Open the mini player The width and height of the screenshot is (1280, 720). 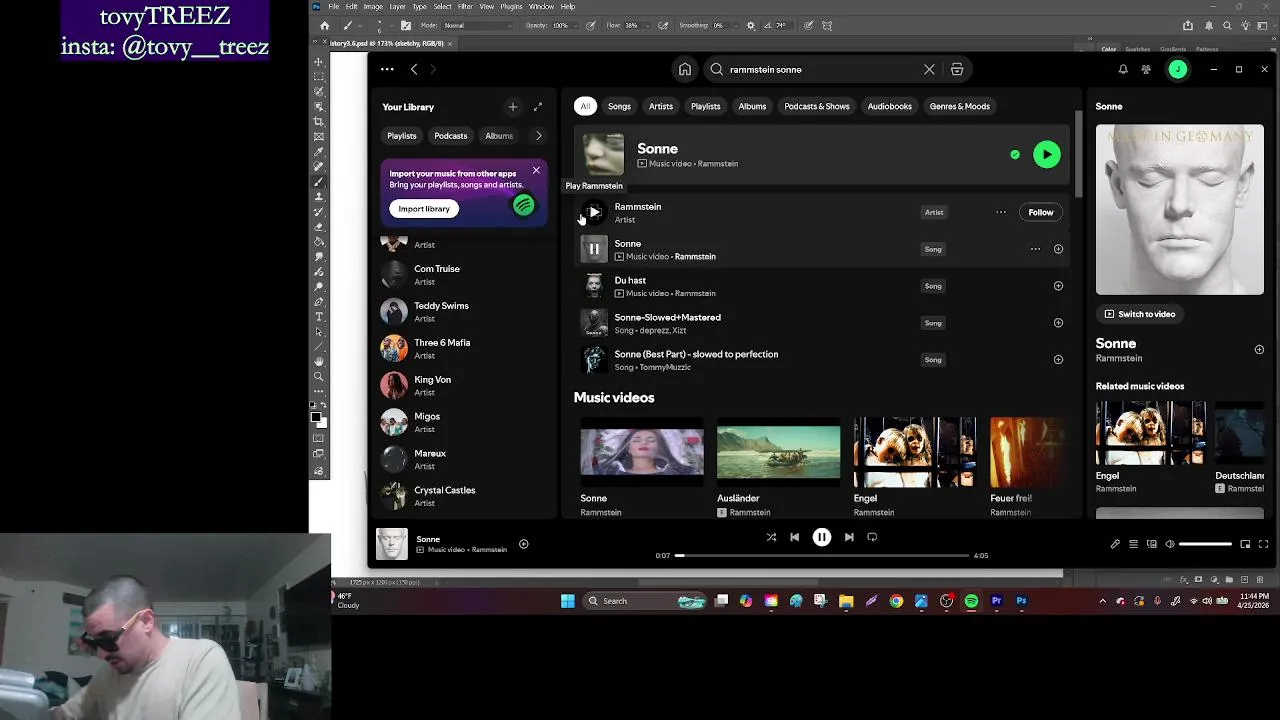point(1245,544)
